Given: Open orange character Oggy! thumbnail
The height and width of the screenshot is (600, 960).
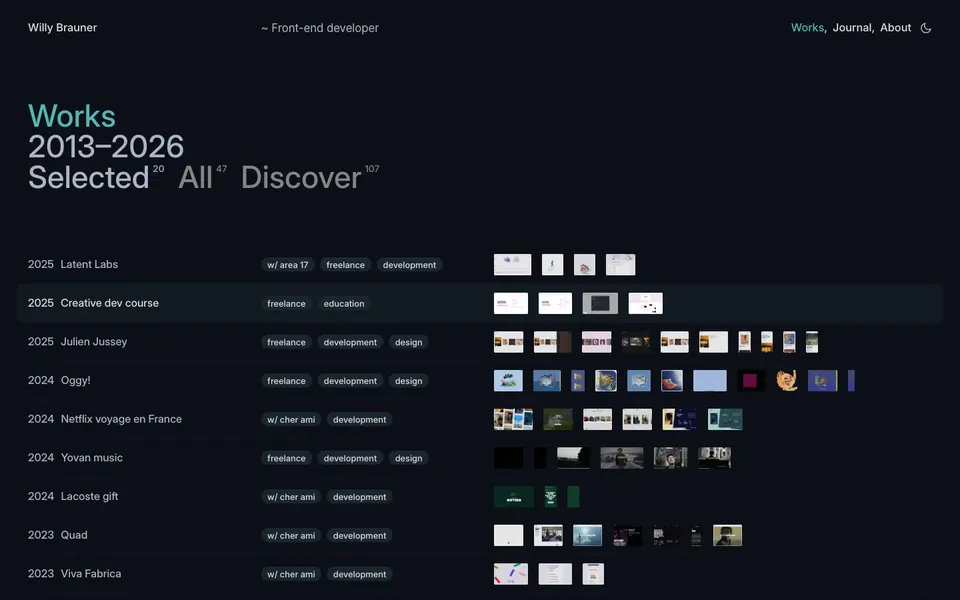Looking at the screenshot, I should (787, 380).
